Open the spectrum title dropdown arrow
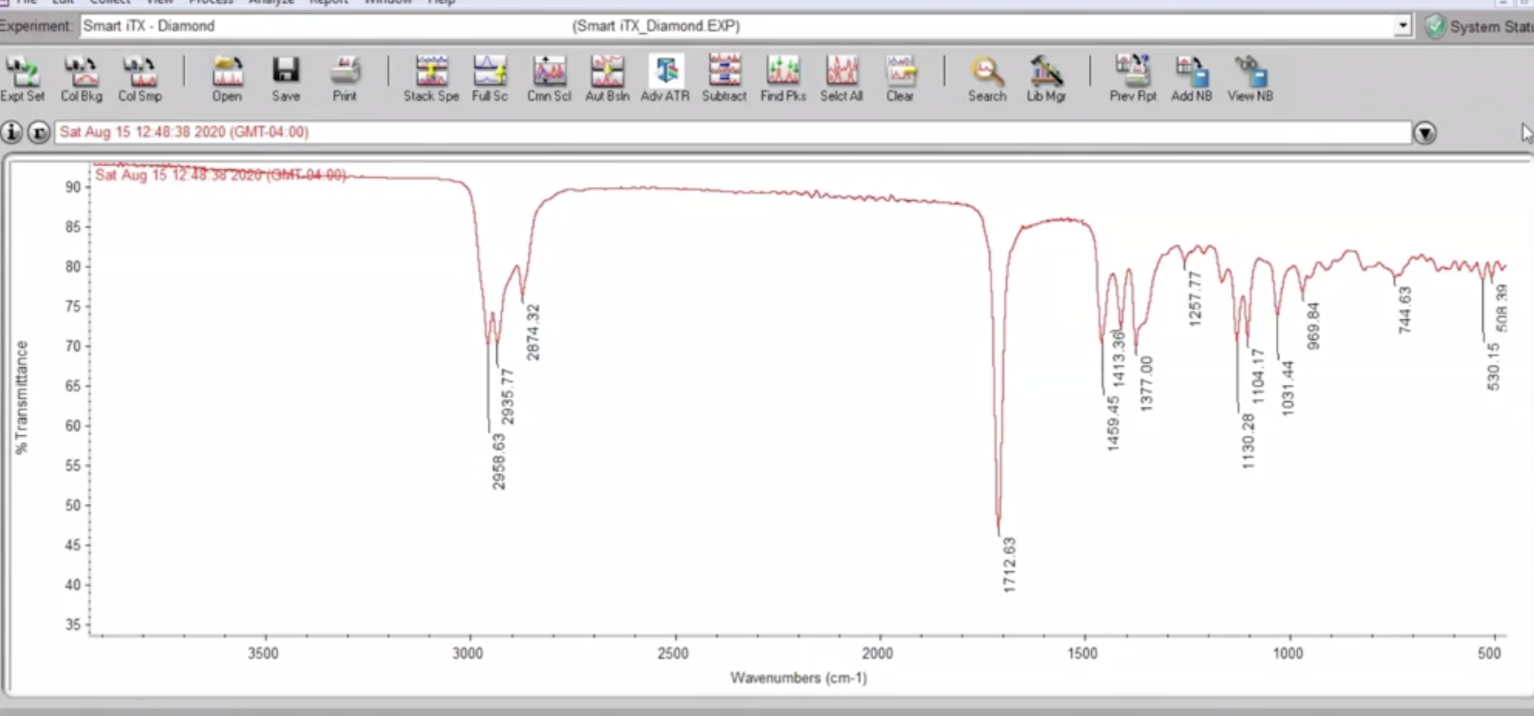The width and height of the screenshot is (1534, 716). point(1423,132)
